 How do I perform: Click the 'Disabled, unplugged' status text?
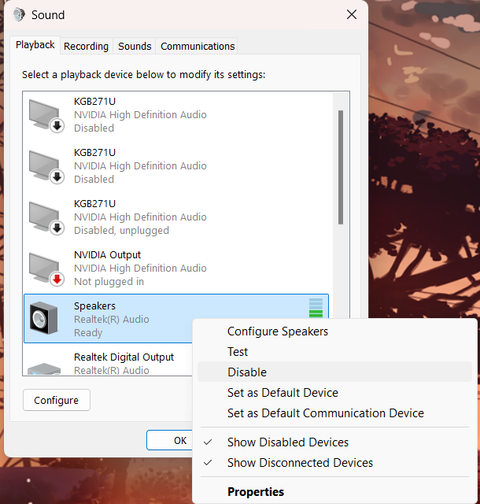click(x=121, y=230)
